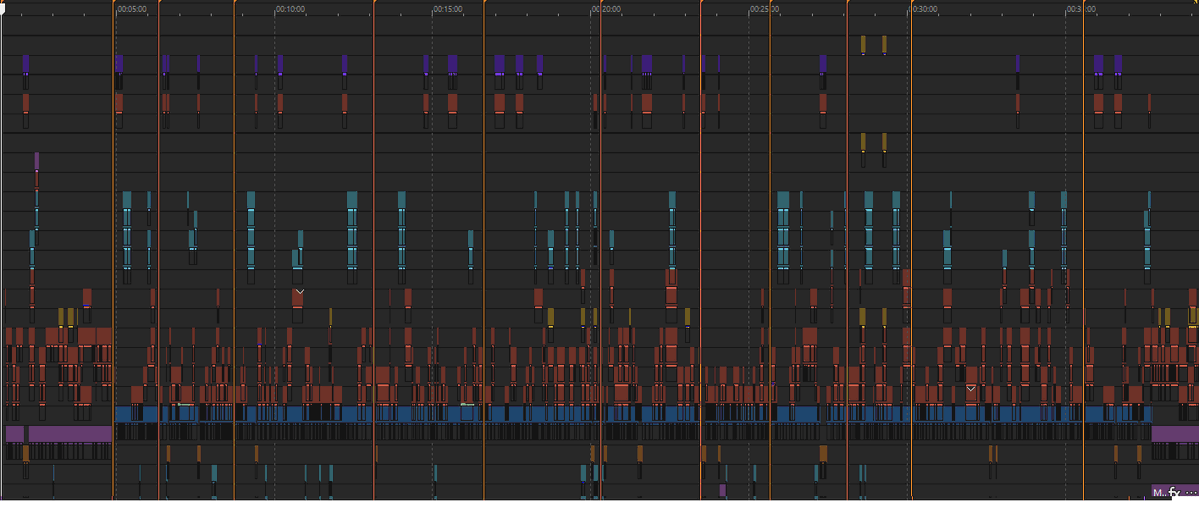
Task: Select the wide purple clip at timeline end
Action: point(1175,434)
